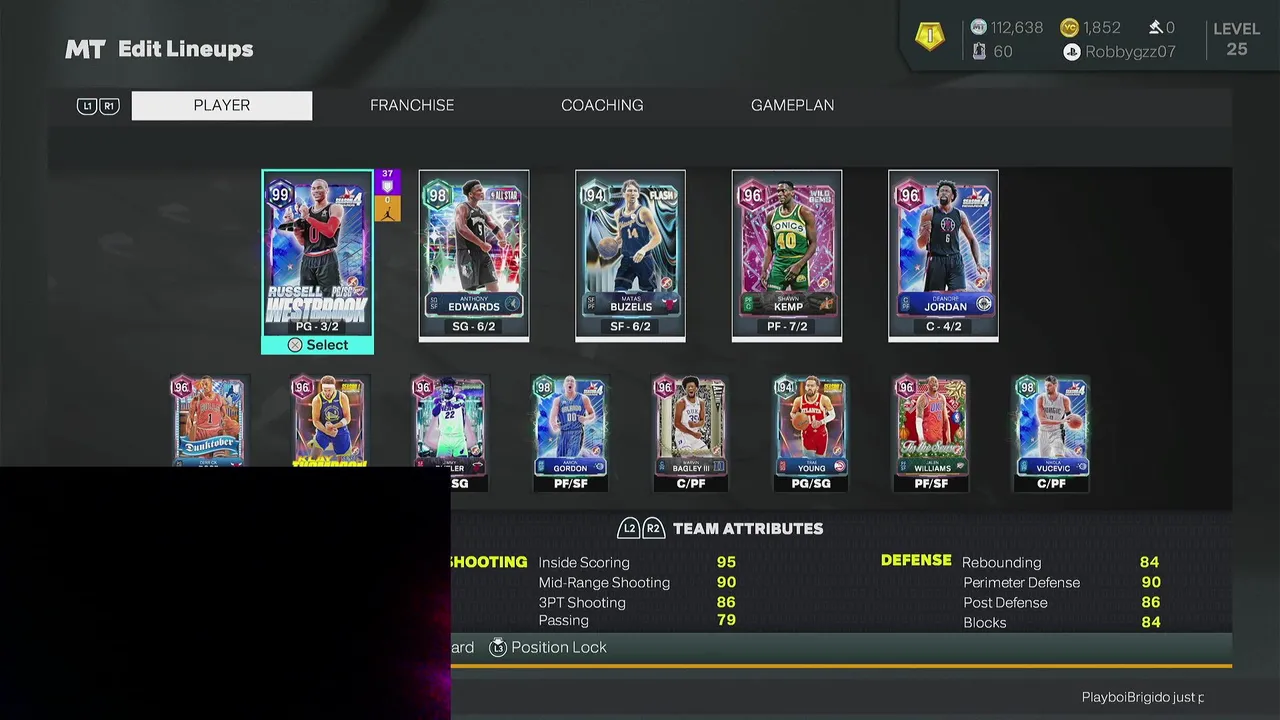1280x720 pixels.
Task: Click the Rebounding attribute label
Action: coord(1001,563)
